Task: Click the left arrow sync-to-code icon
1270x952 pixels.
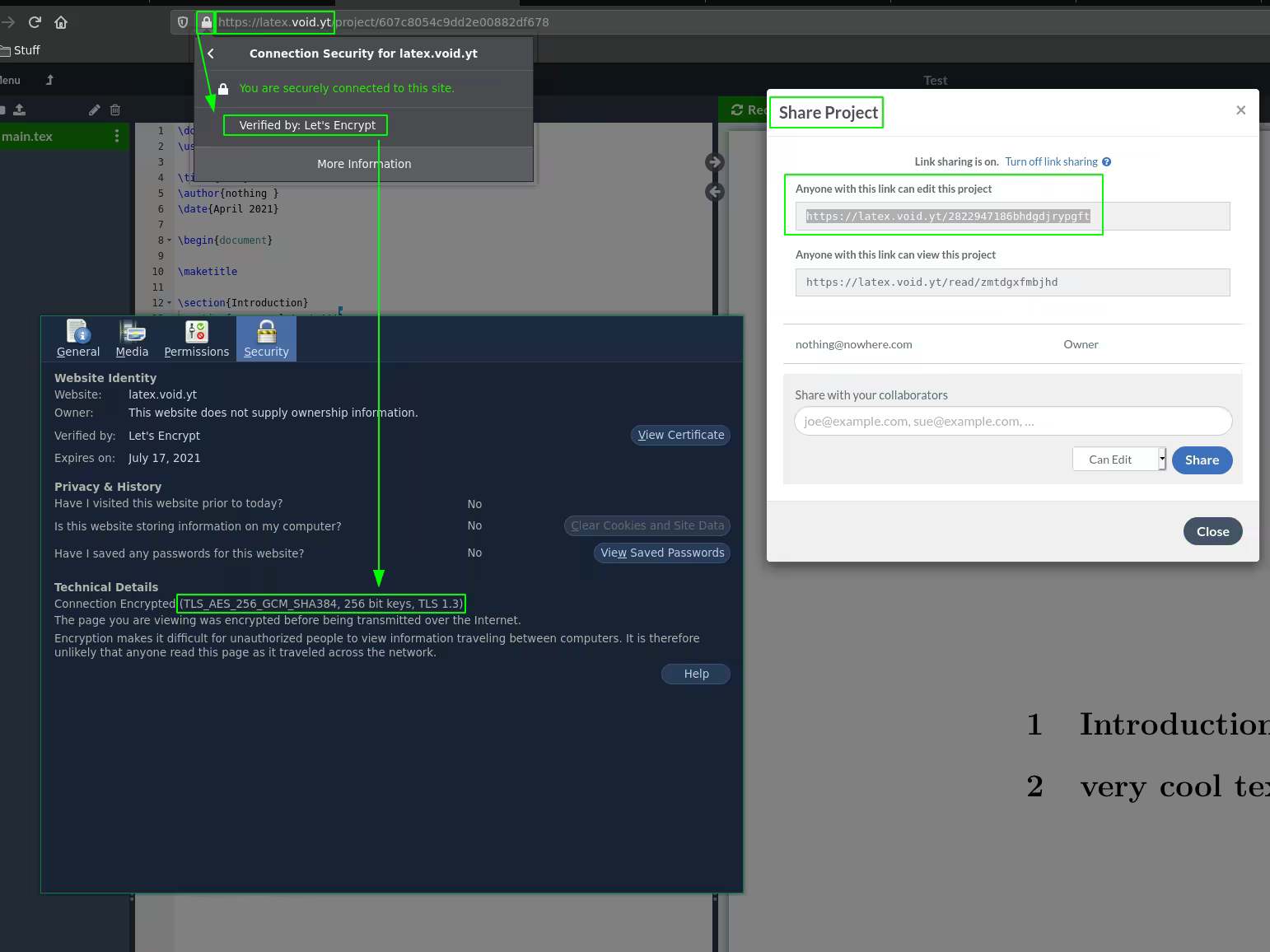Action: [715, 192]
